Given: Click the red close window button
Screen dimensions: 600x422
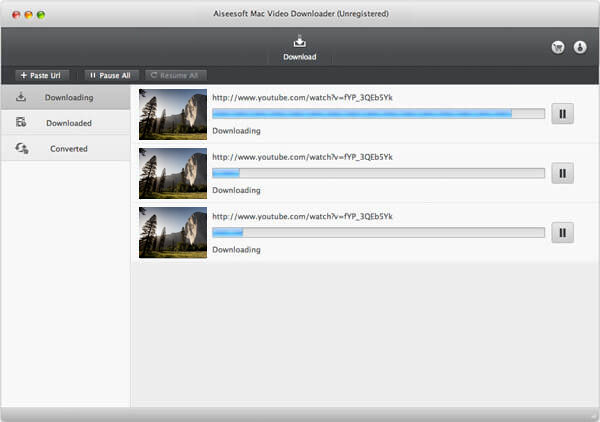Looking at the screenshot, I should pos(16,15).
